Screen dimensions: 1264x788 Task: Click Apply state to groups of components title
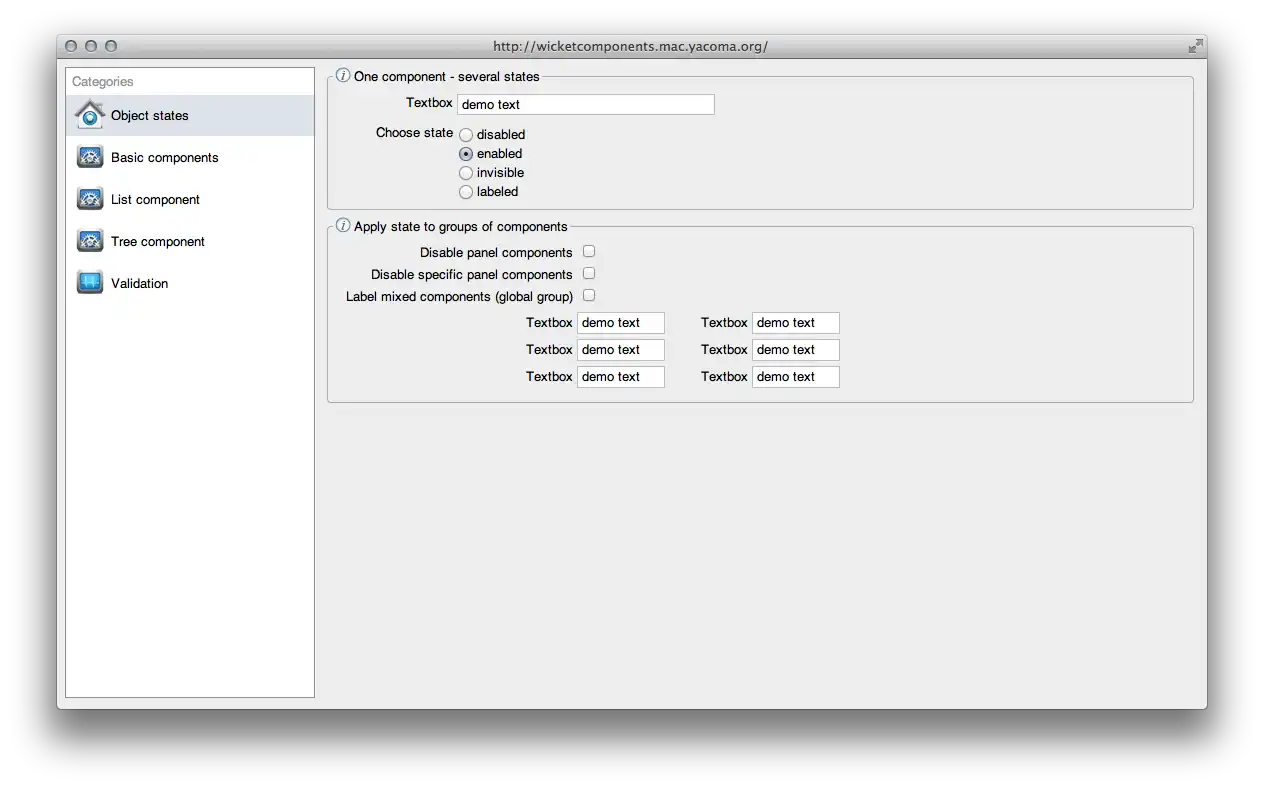460,226
